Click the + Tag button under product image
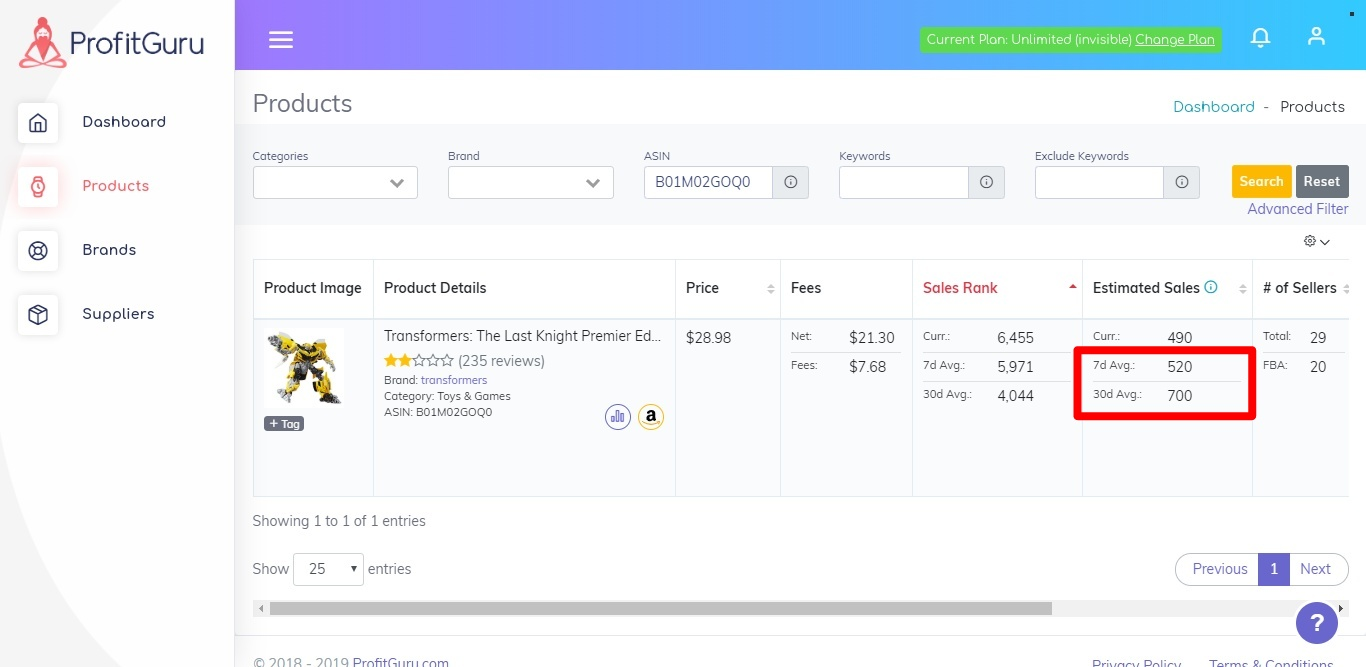The width and height of the screenshot is (1366, 667). (284, 424)
